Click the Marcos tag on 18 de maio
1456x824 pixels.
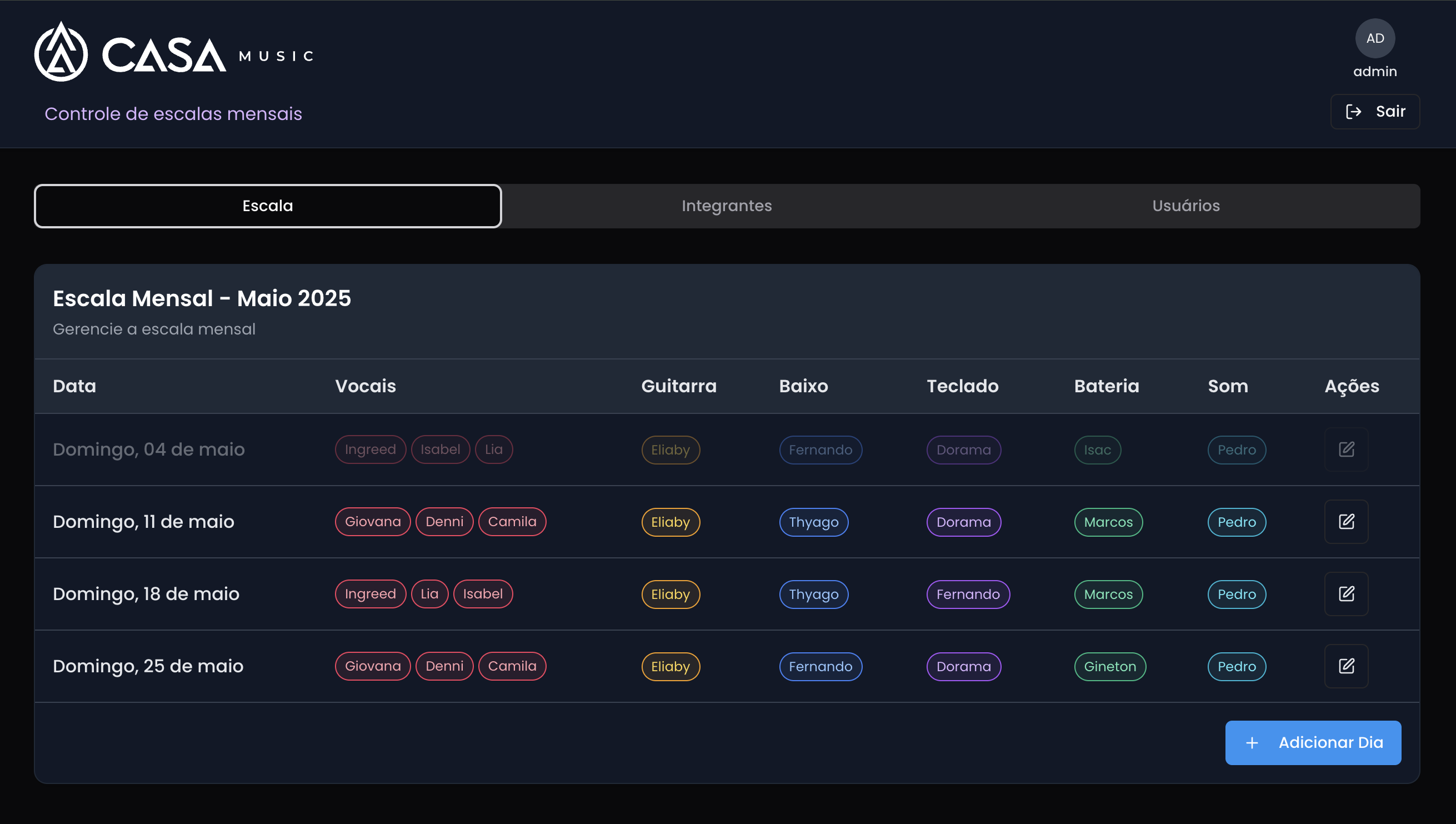[1109, 595]
